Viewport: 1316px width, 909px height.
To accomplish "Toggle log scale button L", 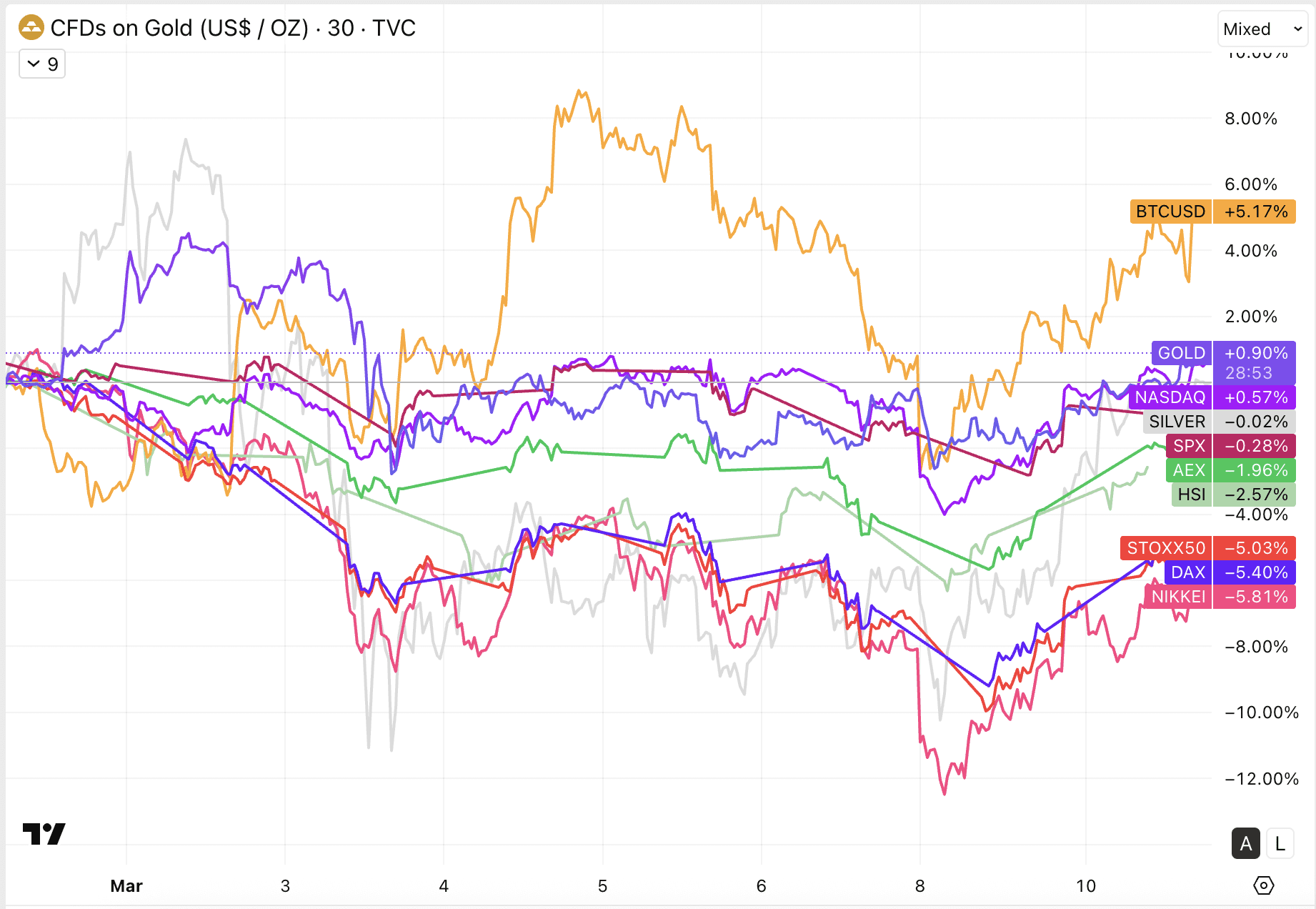I will (1280, 844).
